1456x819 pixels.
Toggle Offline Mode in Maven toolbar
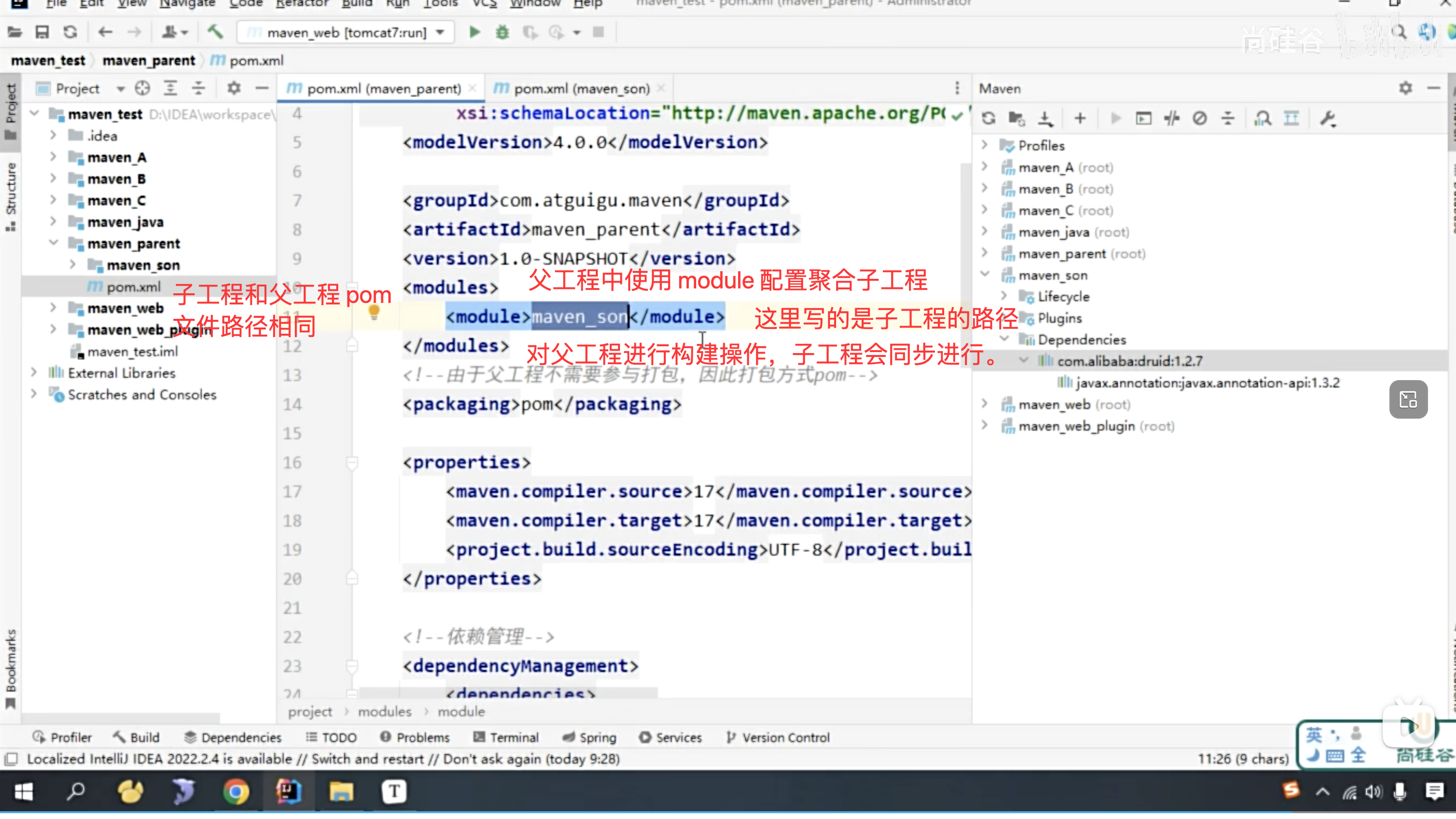pos(1172,119)
